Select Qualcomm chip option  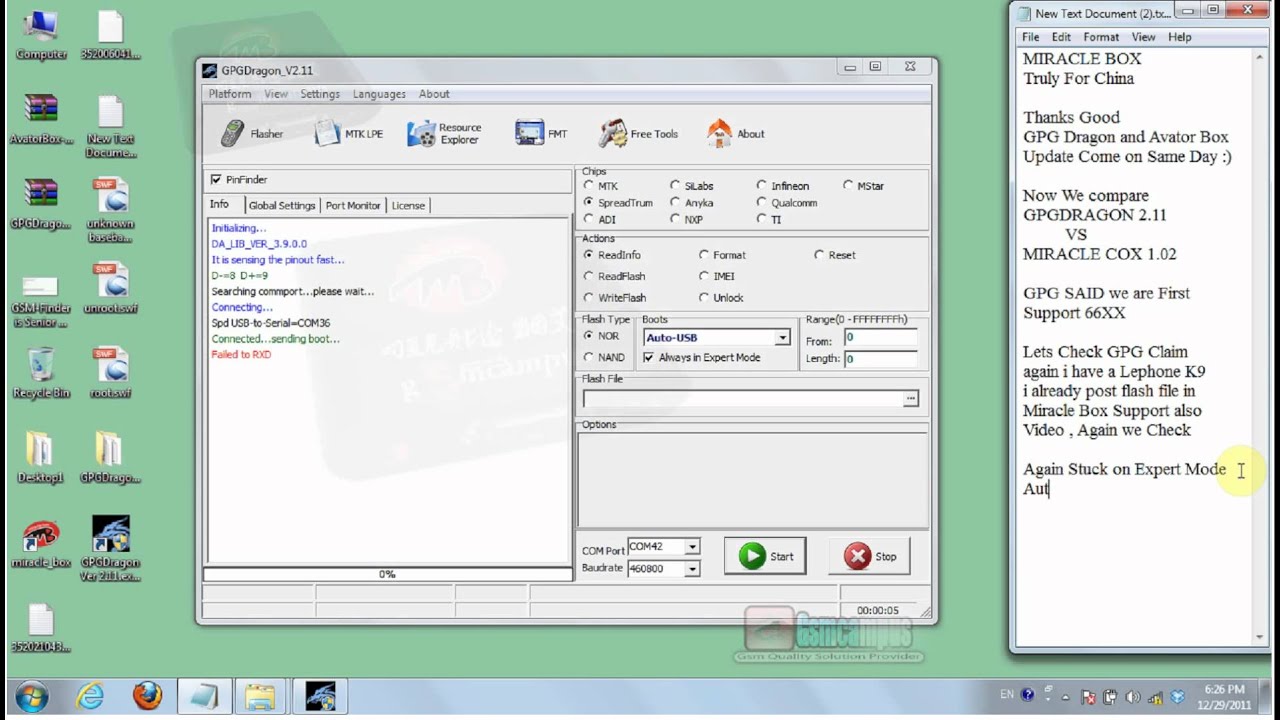[x=762, y=203]
